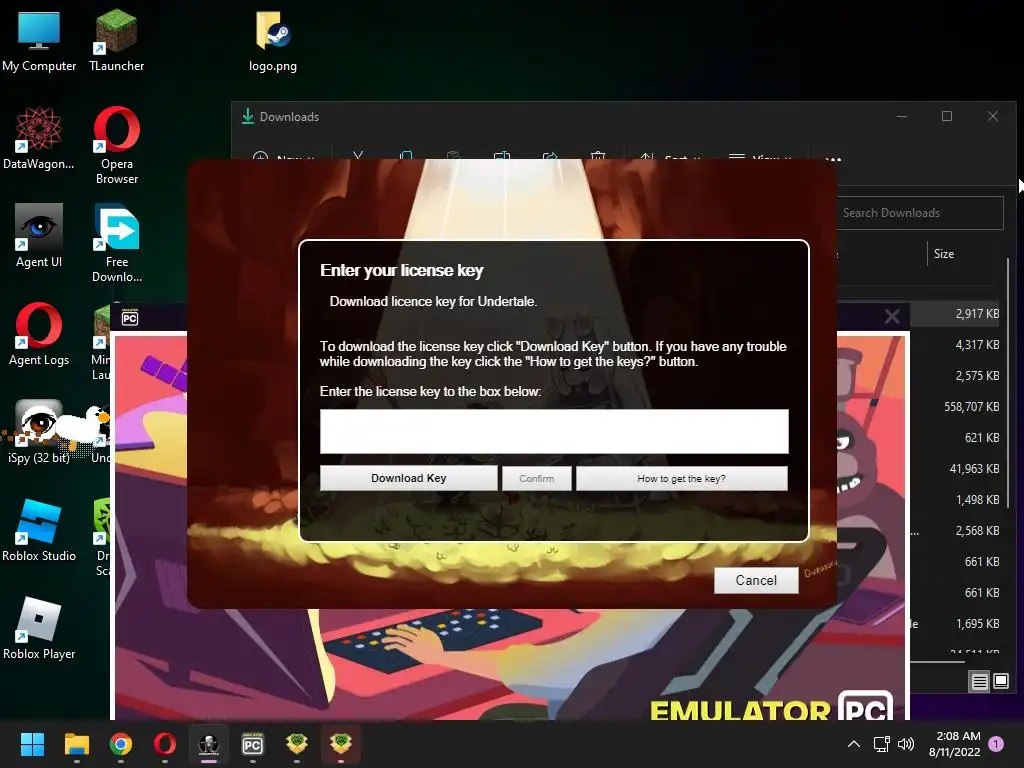The width and height of the screenshot is (1024, 768).
Task: Open Google Chrome from the taskbar
Action: point(121,744)
